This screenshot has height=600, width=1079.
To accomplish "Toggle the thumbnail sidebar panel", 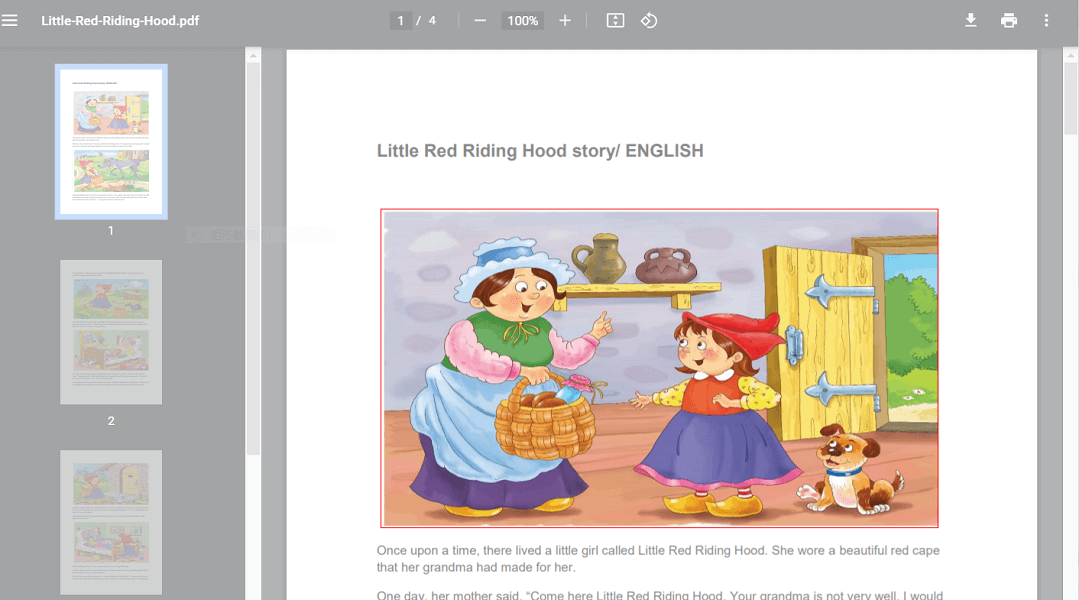I will pos(10,20).
